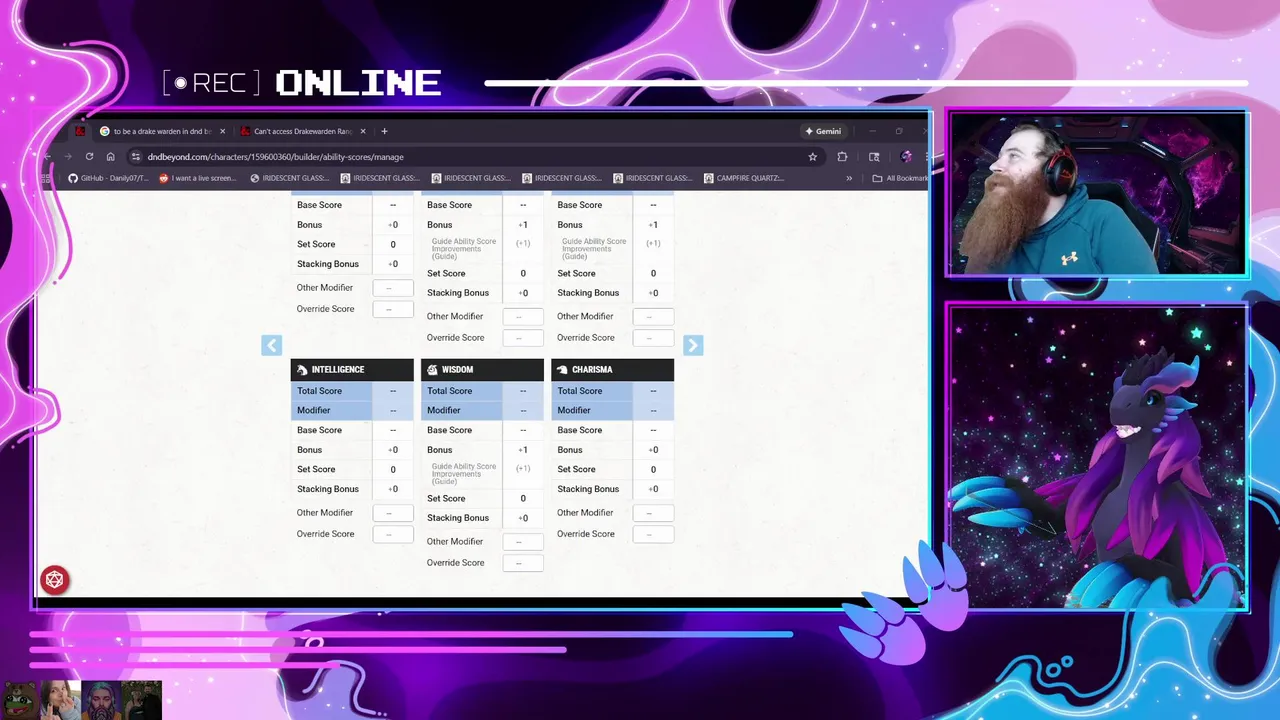The image size is (1280, 720).
Task: Click the streamer webcam feed
Action: click(1097, 193)
